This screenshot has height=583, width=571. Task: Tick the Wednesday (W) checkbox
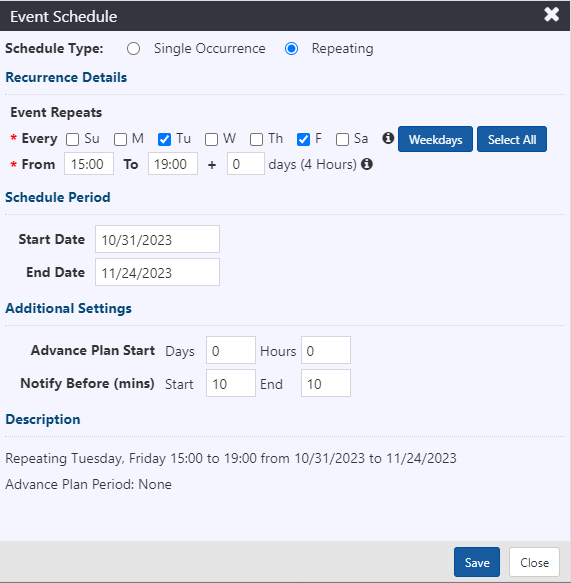[211, 139]
